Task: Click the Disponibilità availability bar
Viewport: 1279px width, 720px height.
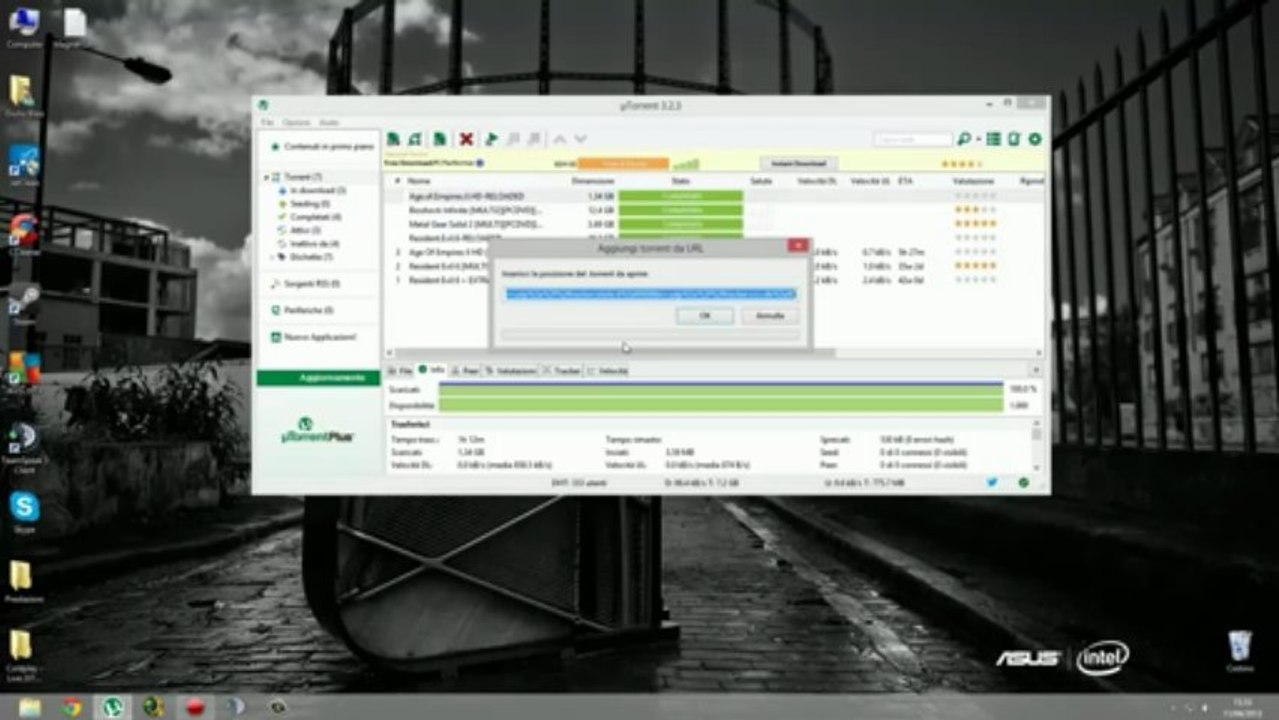Action: [x=720, y=405]
